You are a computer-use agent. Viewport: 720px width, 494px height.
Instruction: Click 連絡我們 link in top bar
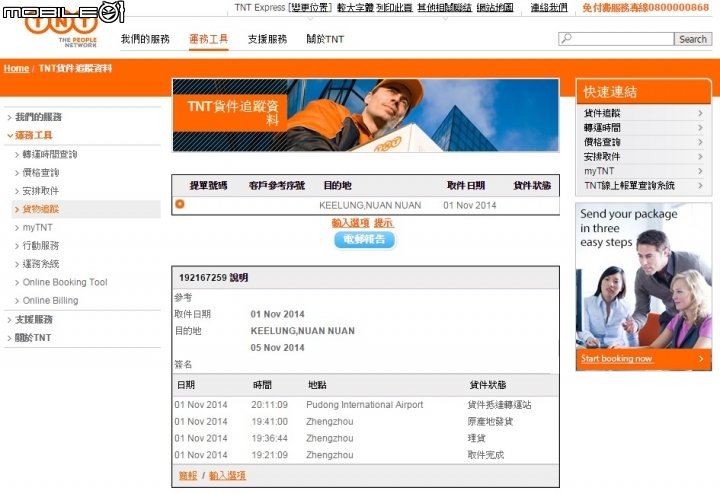click(x=549, y=8)
